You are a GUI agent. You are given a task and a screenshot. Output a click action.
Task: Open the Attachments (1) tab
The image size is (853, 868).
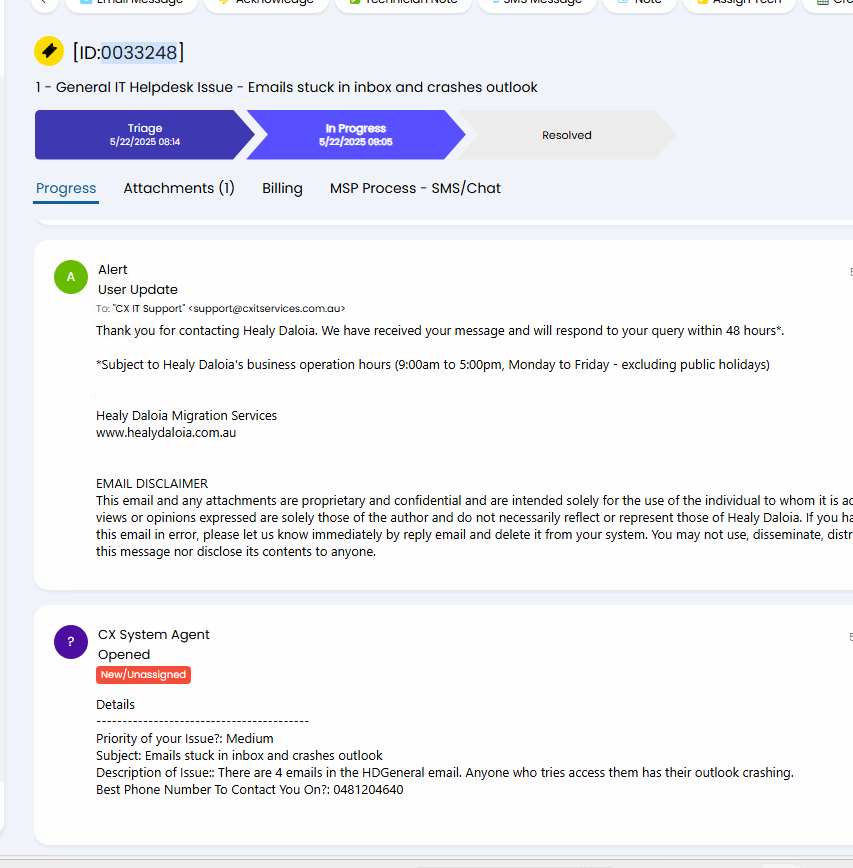click(179, 188)
